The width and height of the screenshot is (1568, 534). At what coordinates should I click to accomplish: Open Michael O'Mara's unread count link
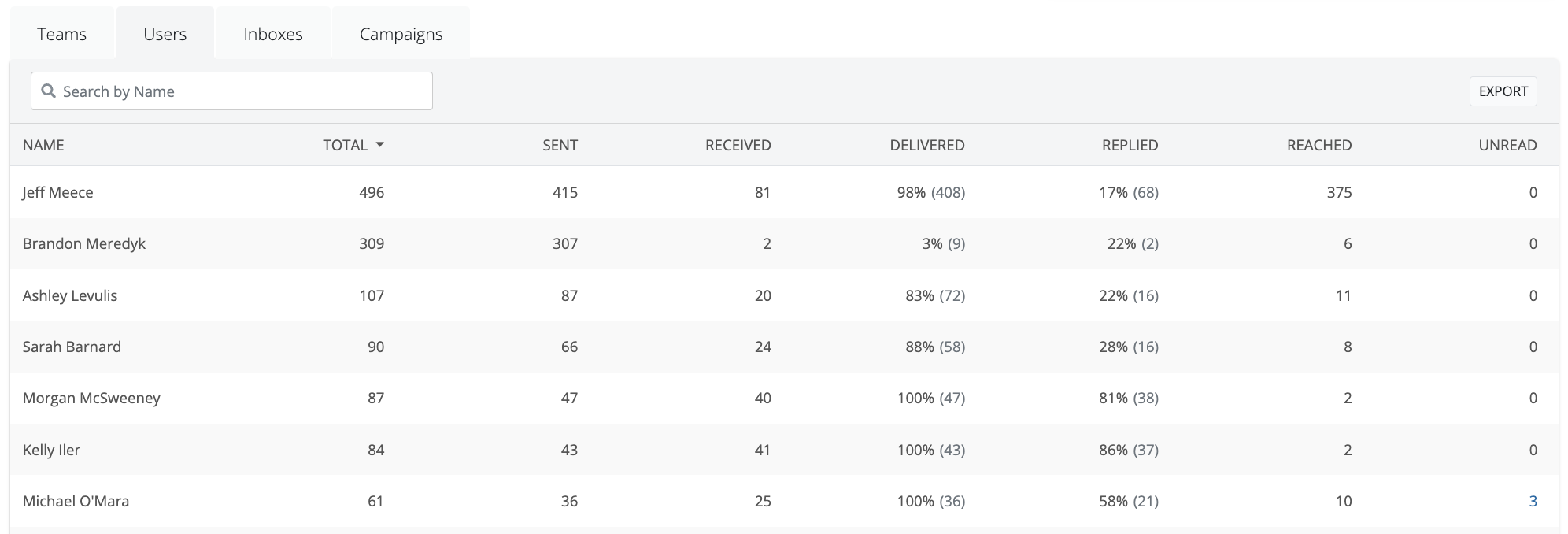point(1533,501)
